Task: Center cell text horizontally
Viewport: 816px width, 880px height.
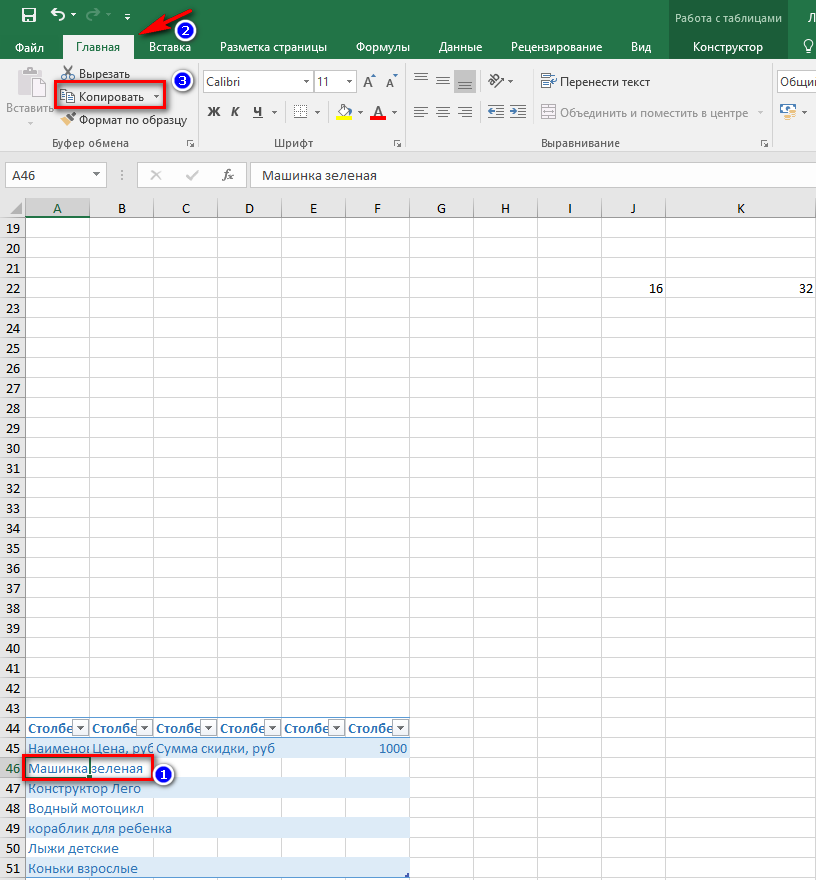Action: (x=443, y=112)
